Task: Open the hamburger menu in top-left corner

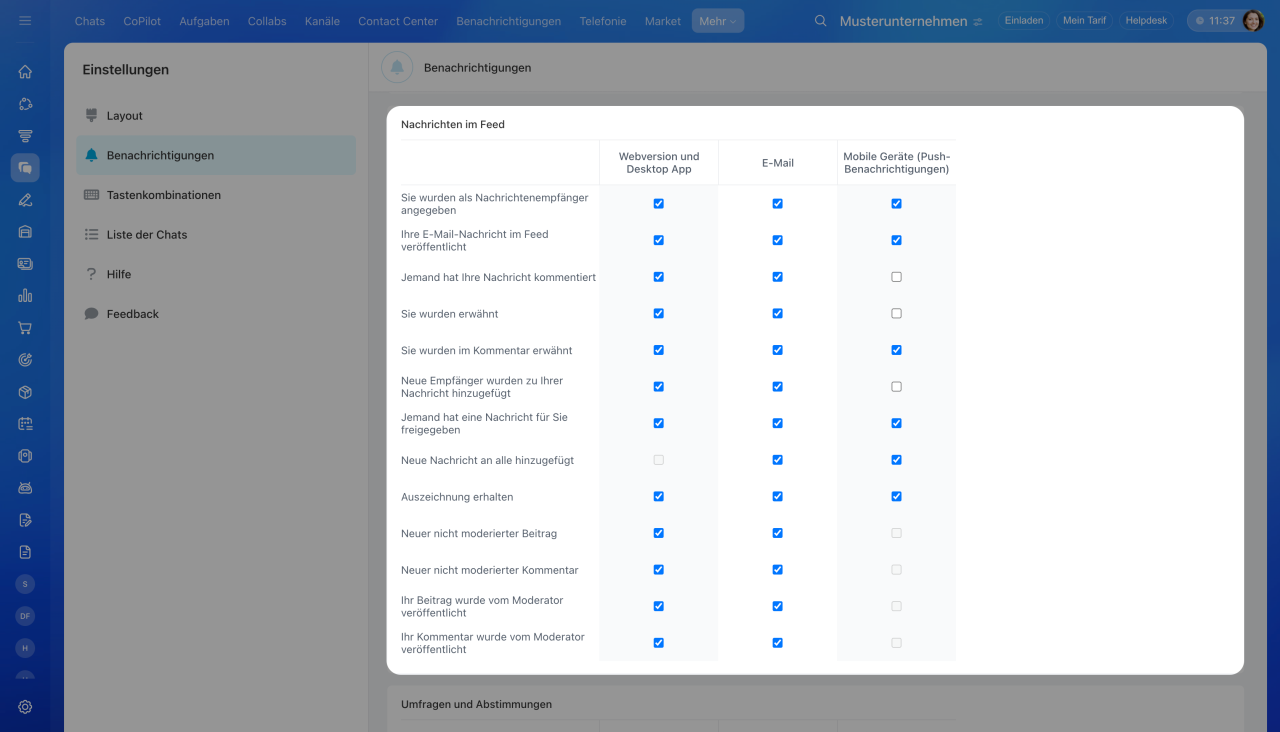Action: click(x=25, y=21)
